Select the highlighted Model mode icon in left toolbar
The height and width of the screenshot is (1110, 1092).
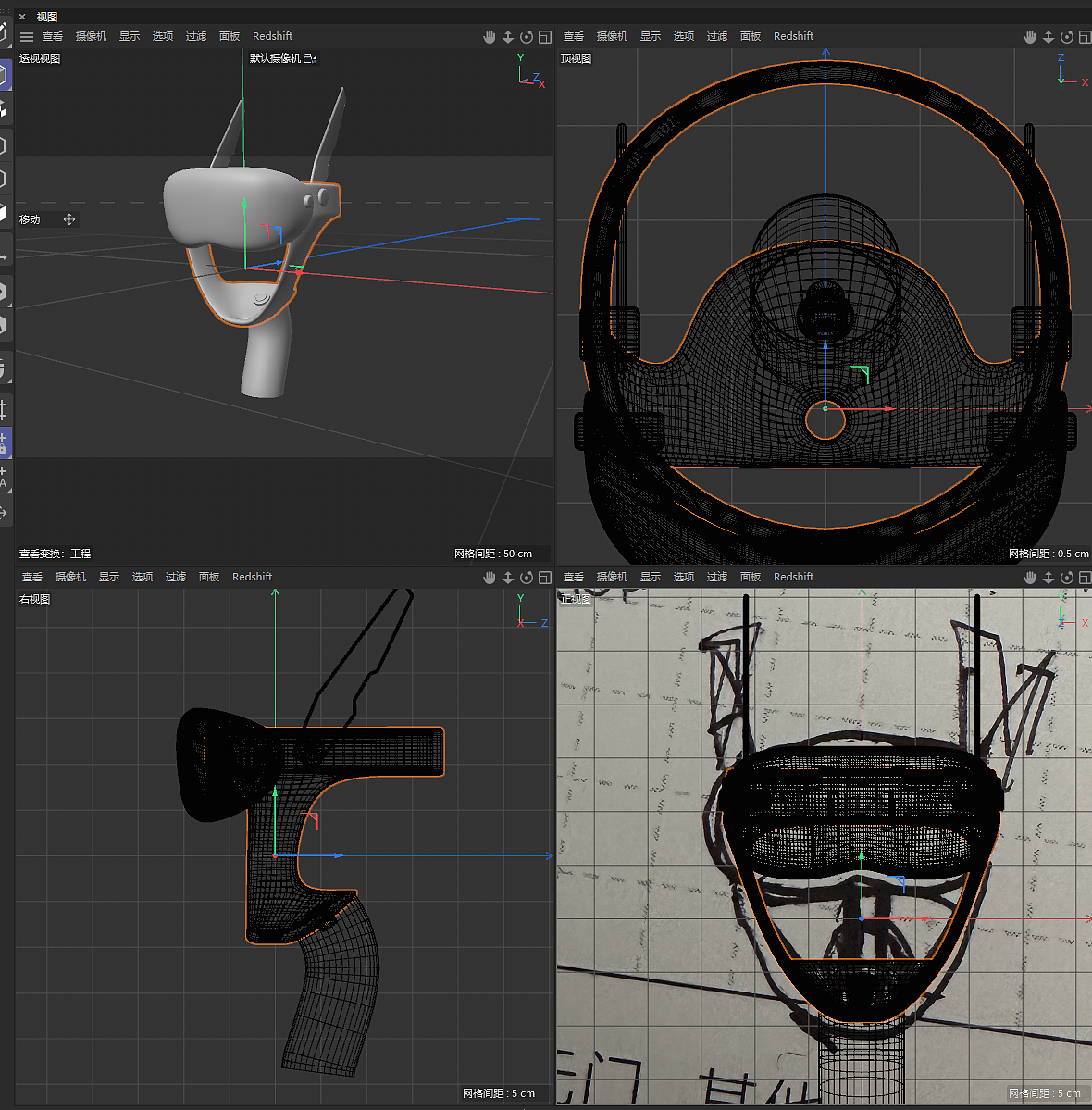pyautogui.click(x=4, y=75)
